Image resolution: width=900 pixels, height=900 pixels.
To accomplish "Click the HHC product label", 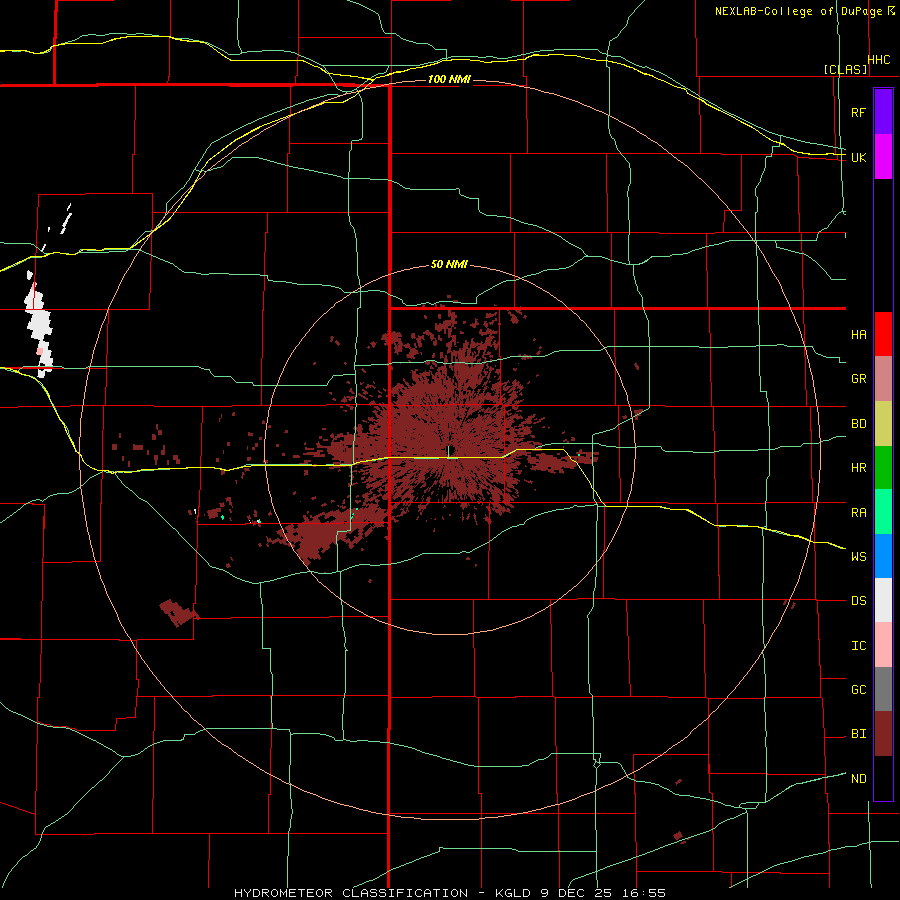I will coord(879,60).
